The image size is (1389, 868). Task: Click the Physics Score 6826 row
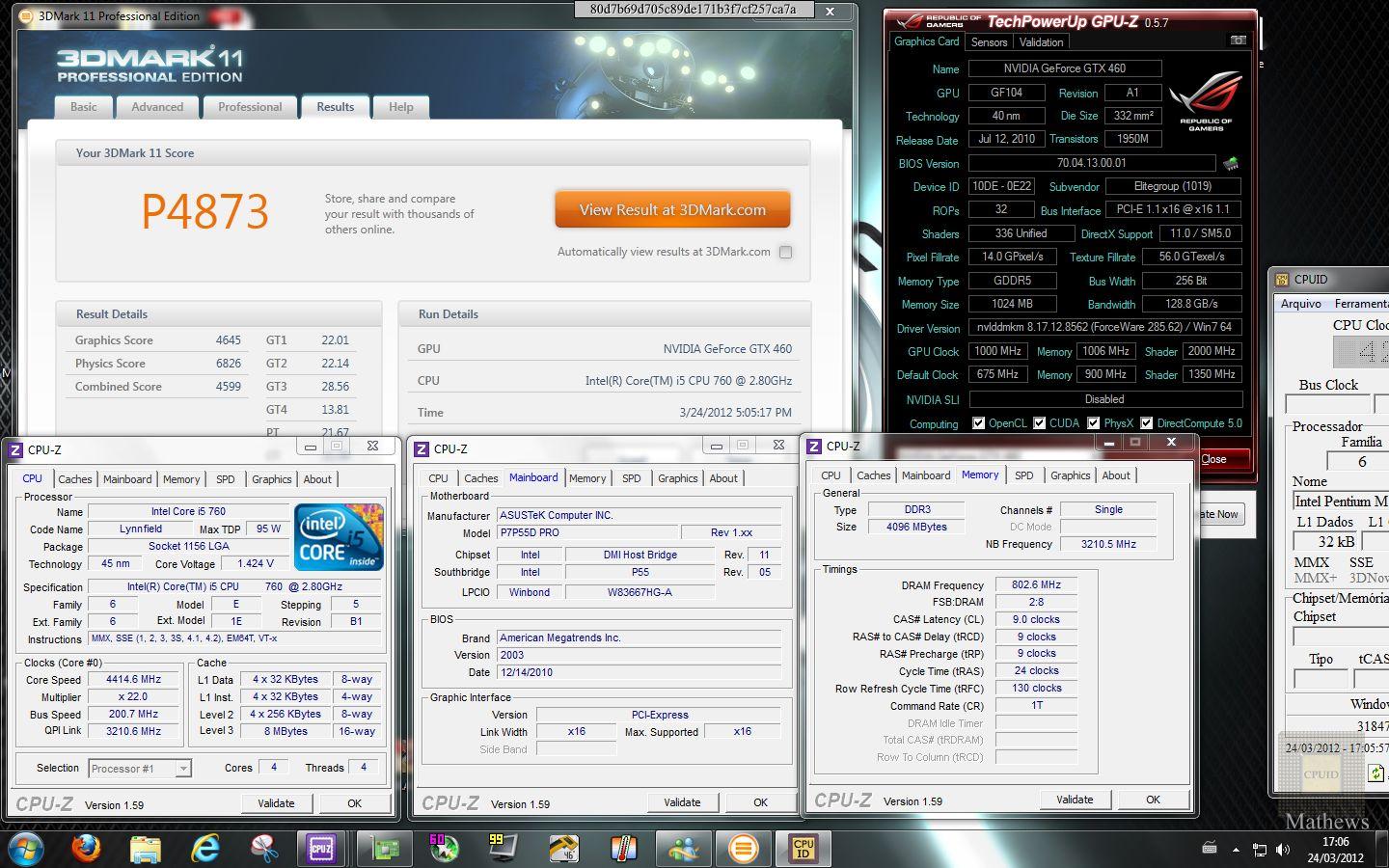coord(158,364)
